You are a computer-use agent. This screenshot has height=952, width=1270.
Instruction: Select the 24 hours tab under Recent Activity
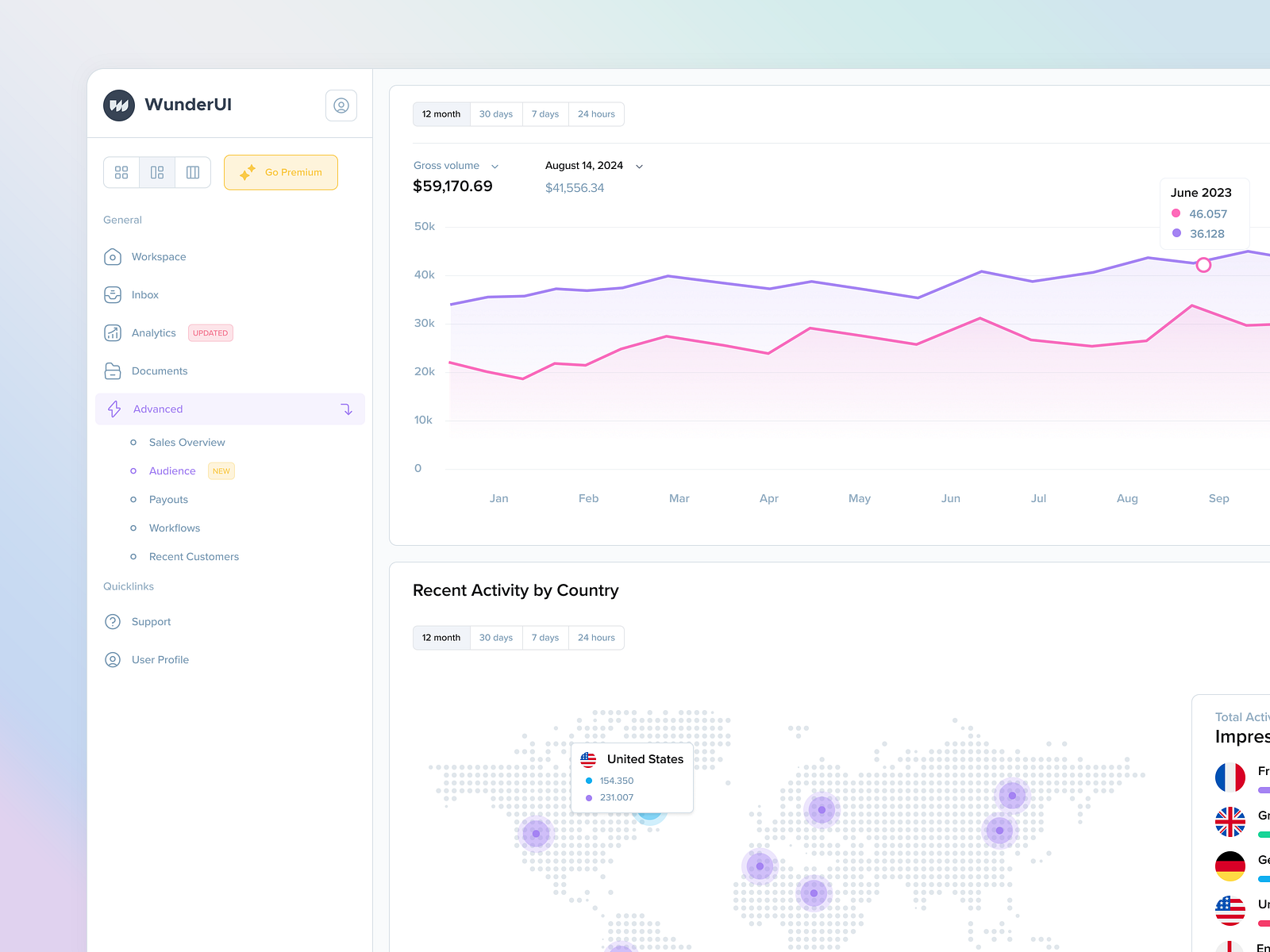pos(596,637)
